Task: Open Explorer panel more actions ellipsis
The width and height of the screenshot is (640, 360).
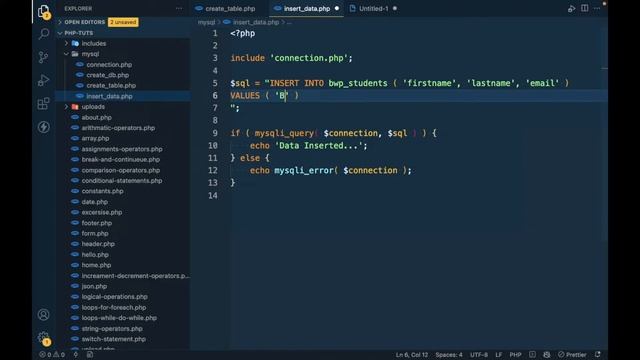Action: 179,8
